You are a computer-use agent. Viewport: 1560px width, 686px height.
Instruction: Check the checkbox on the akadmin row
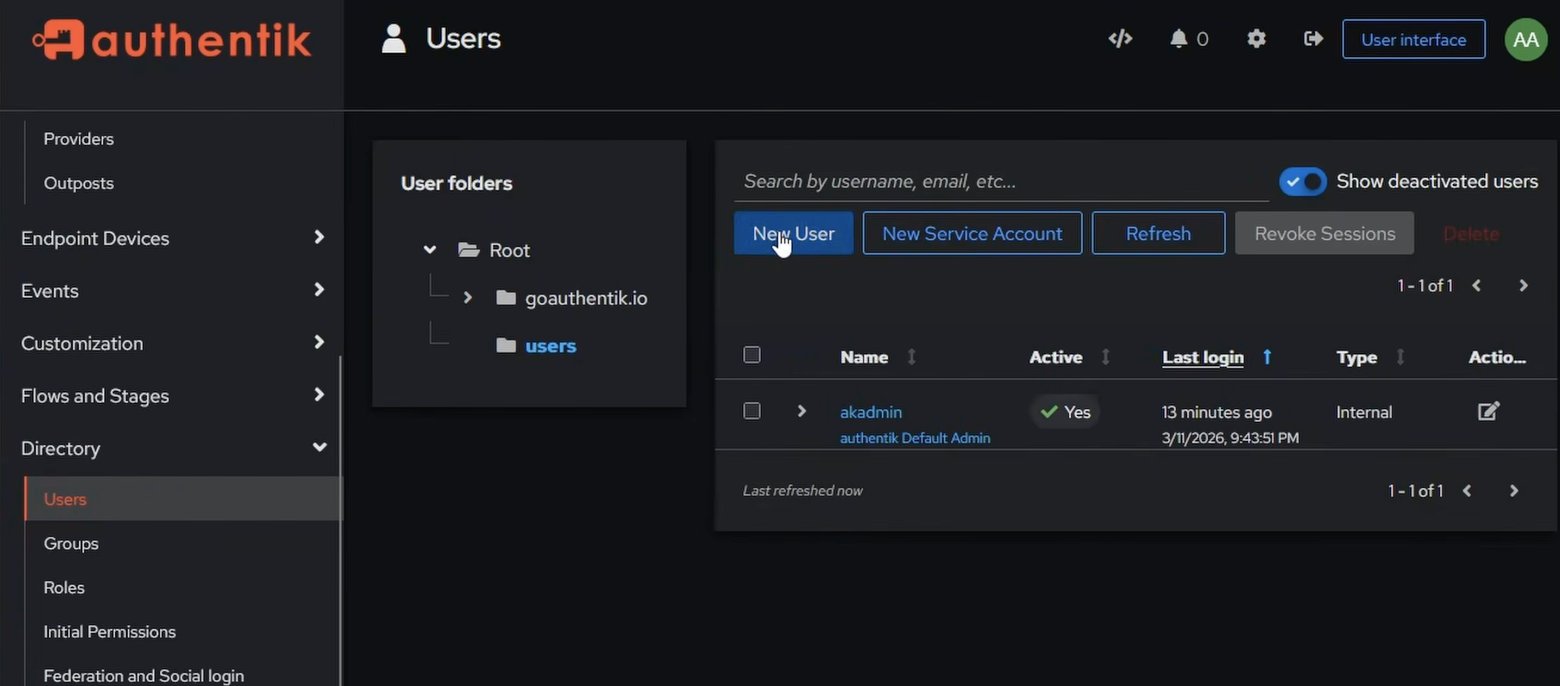[751, 411]
